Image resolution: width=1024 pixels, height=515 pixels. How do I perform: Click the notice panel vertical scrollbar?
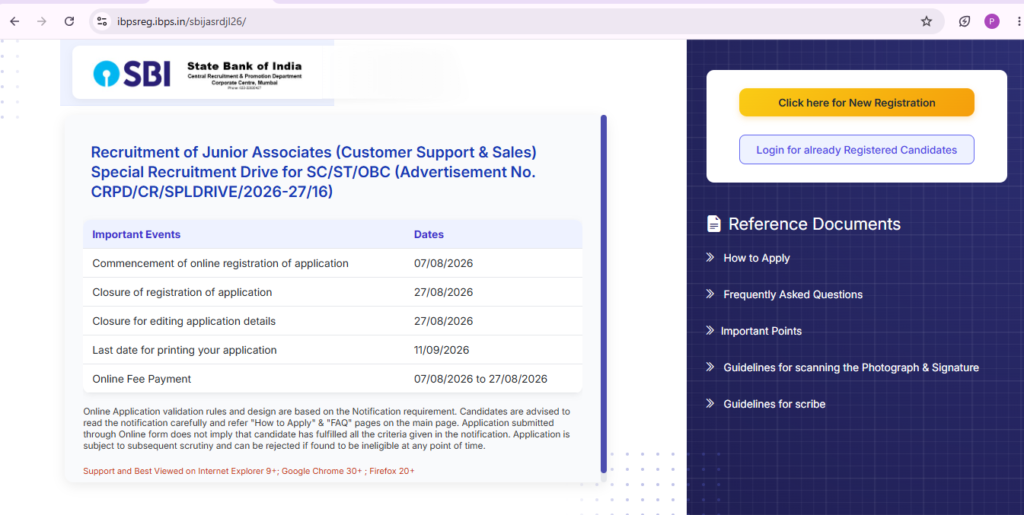pyautogui.click(x=603, y=294)
